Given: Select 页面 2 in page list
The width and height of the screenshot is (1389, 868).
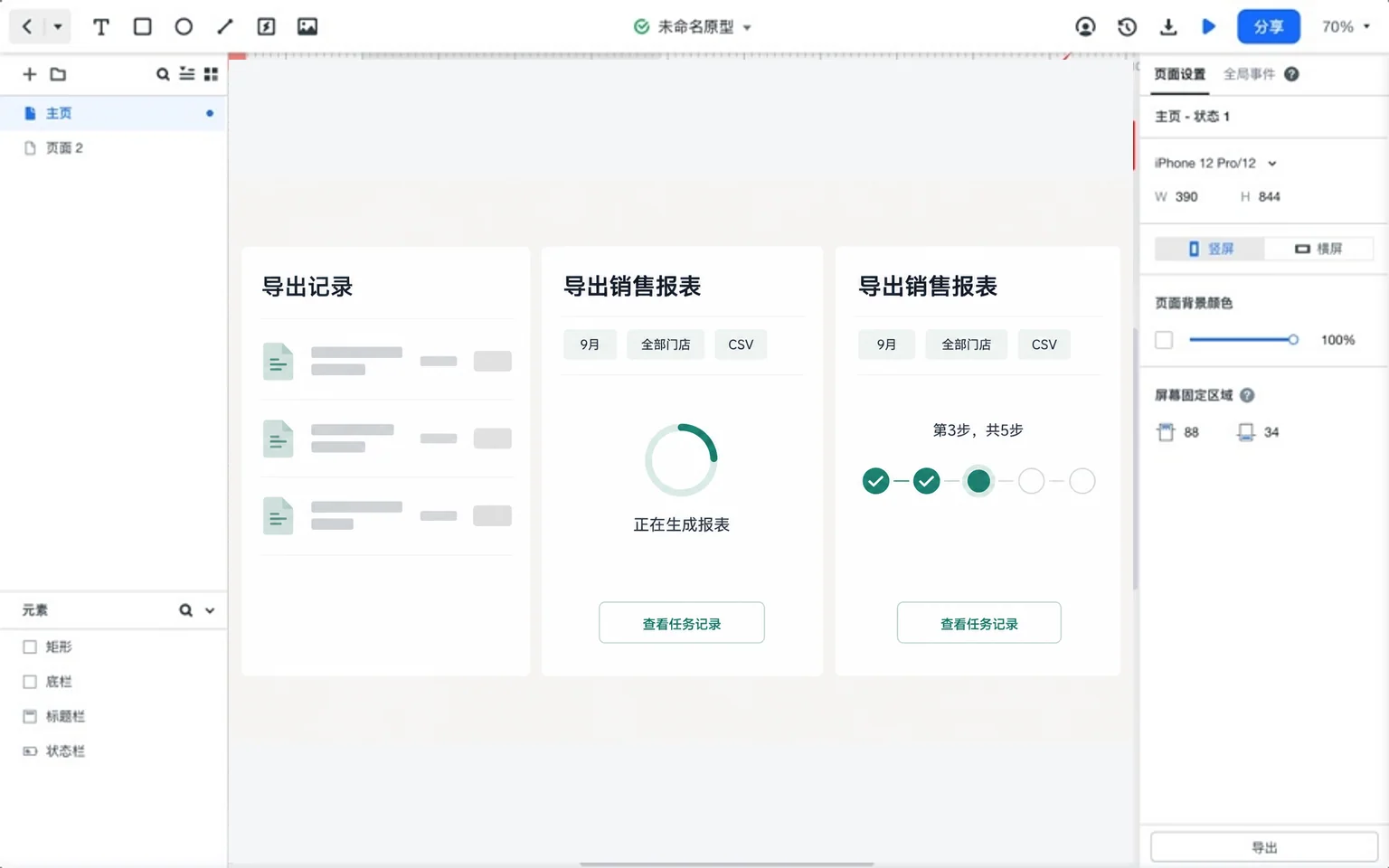Looking at the screenshot, I should (113, 147).
